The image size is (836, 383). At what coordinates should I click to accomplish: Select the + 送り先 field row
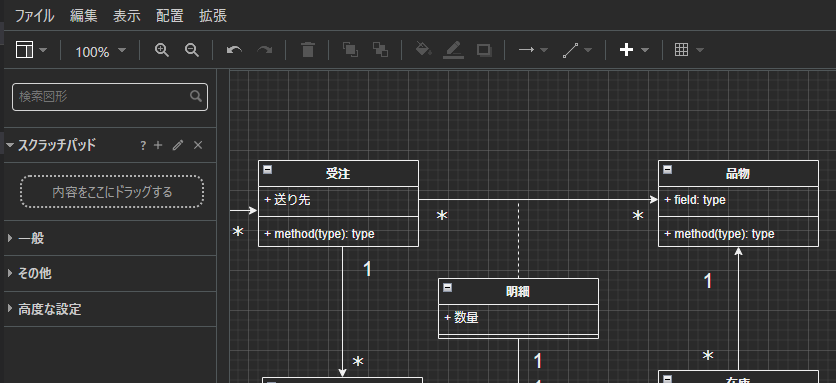[339, 200]
